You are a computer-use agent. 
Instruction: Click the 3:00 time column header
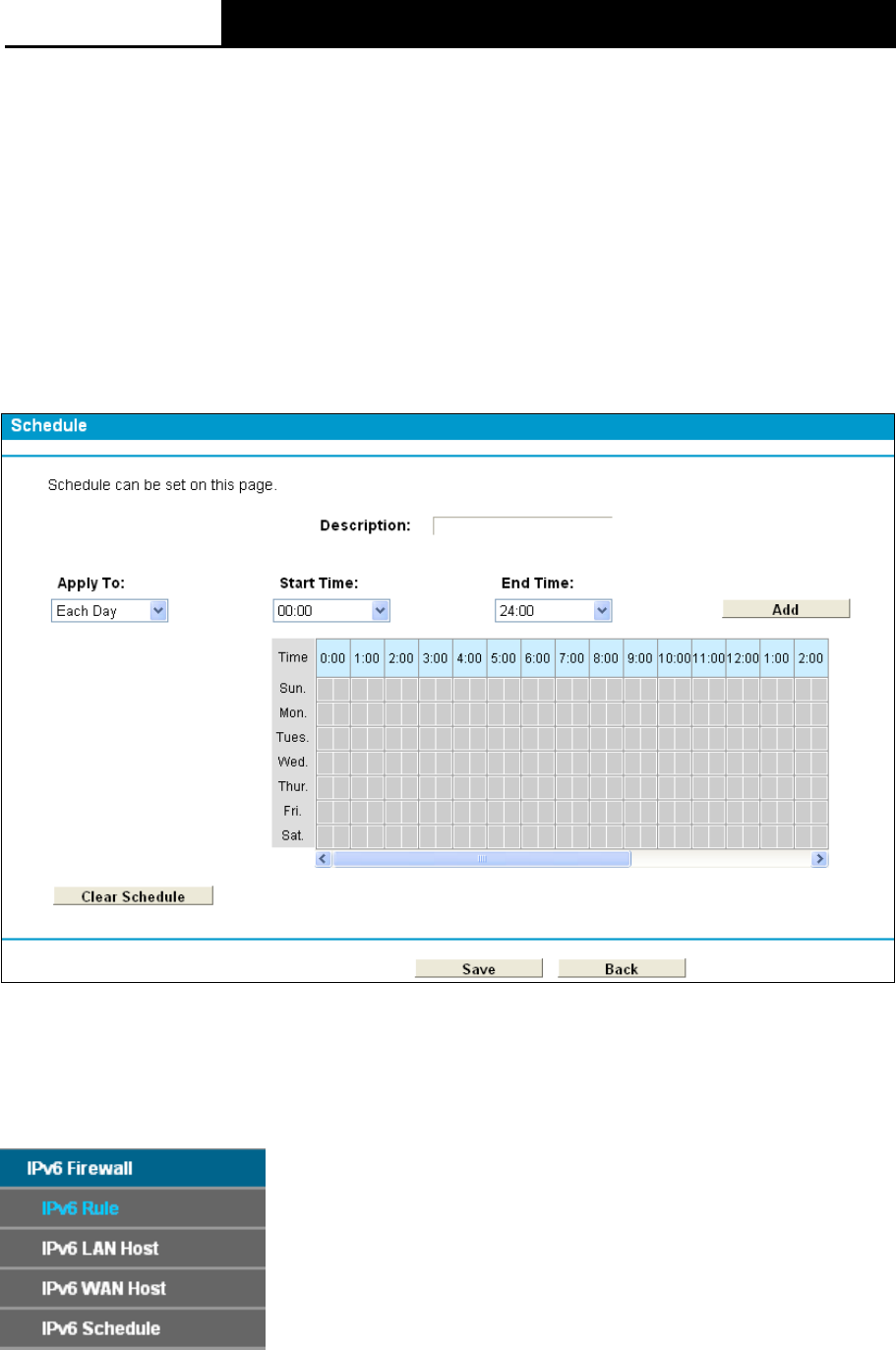[x=436, y=658]
